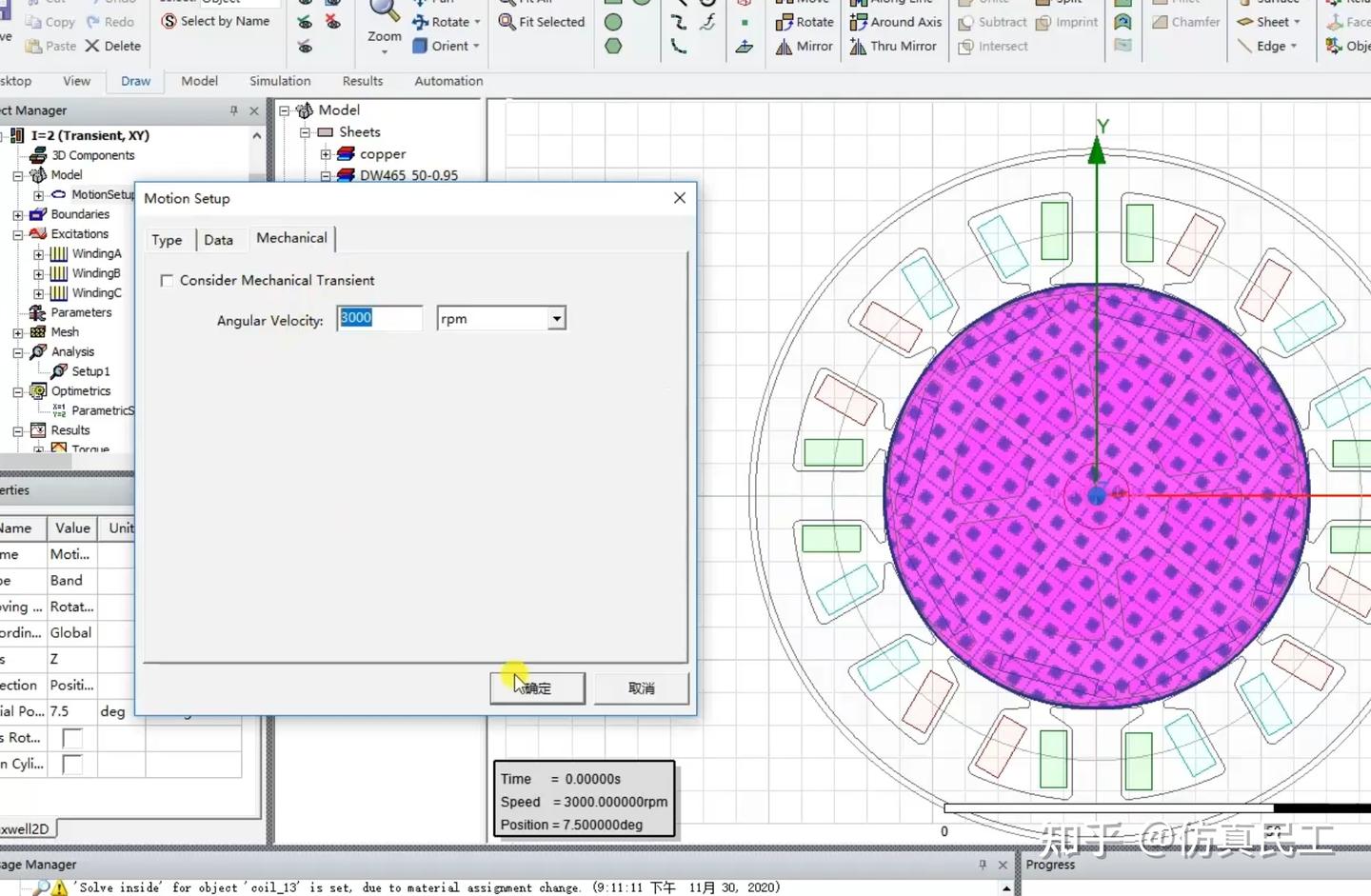Image resolution: width=1371 pixels, height=896 pixels.
Task: Switch to the Data tab
Action: point(218,240)
